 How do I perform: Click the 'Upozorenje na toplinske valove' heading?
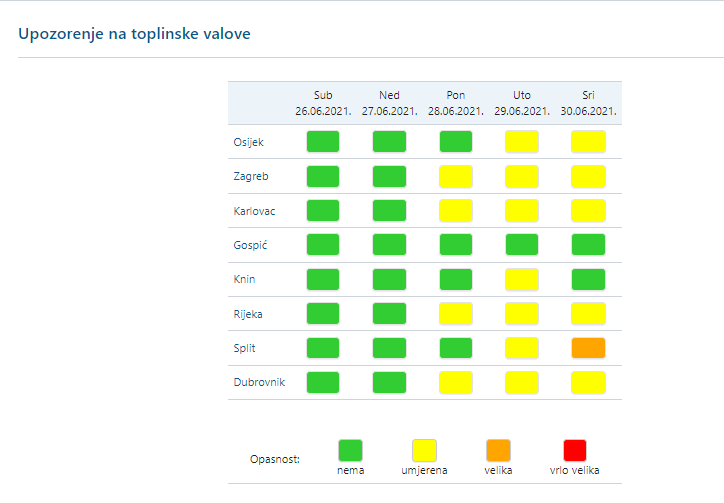pyautogui.click(x=134, y=34)
